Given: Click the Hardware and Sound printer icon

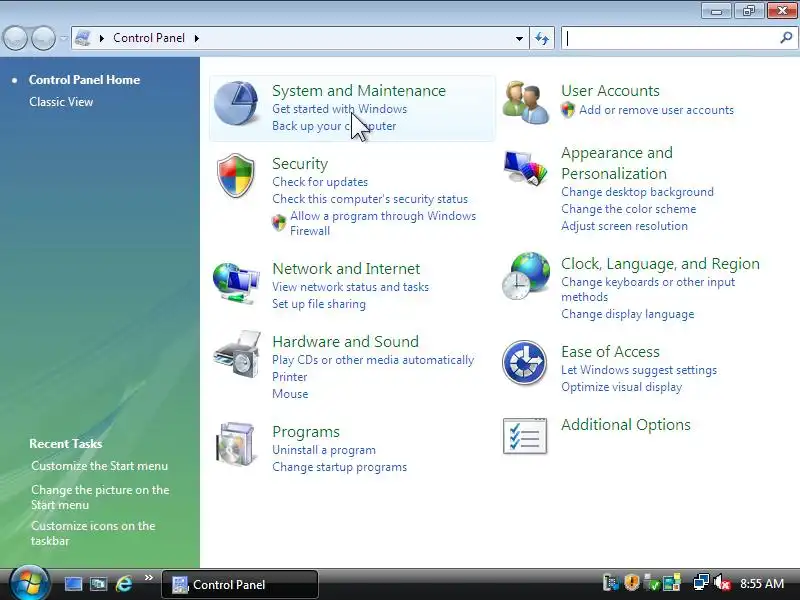Looking at the screenshot, I should pos(237,355).
